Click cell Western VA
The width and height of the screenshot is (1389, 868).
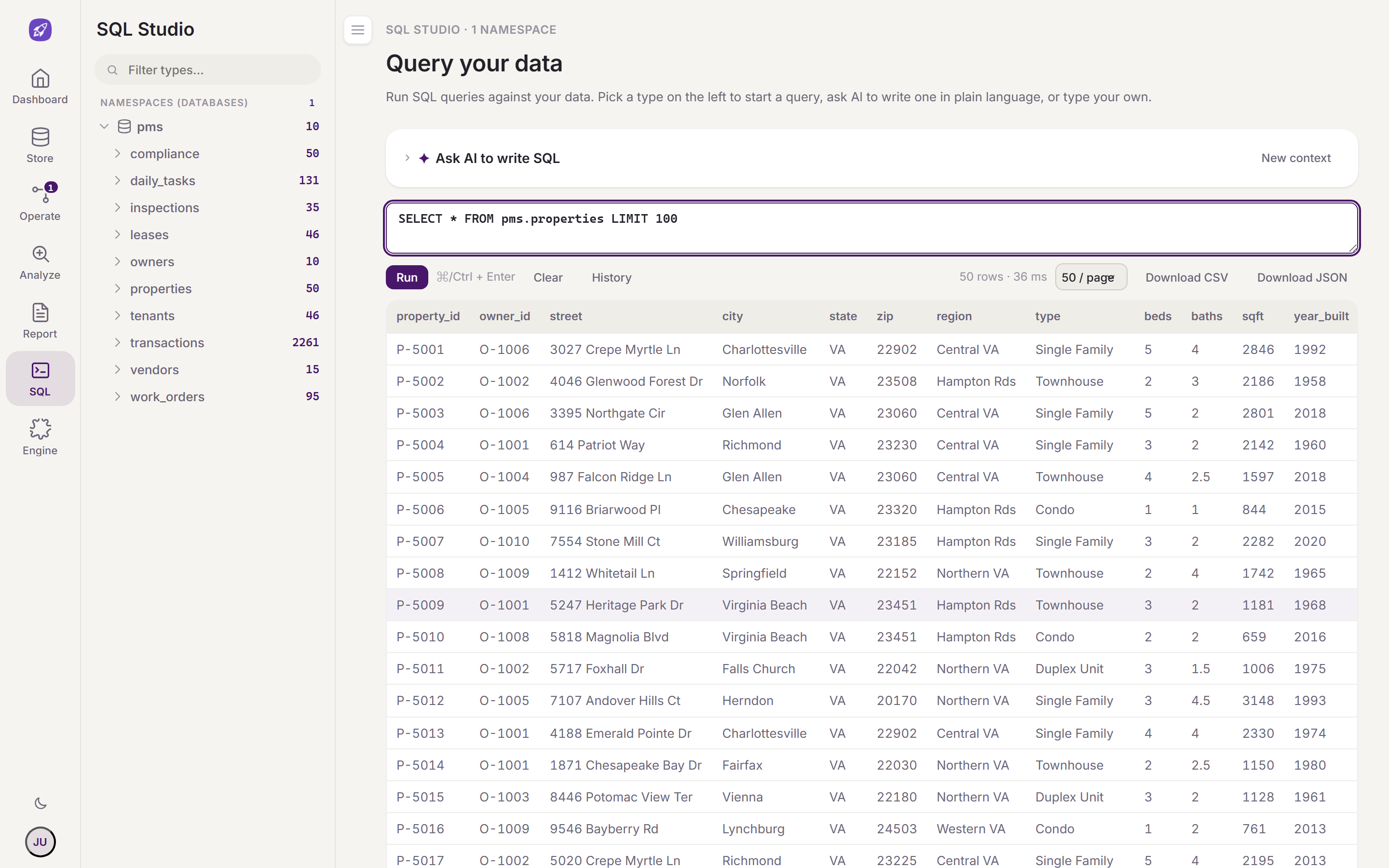tap(970, 829)
